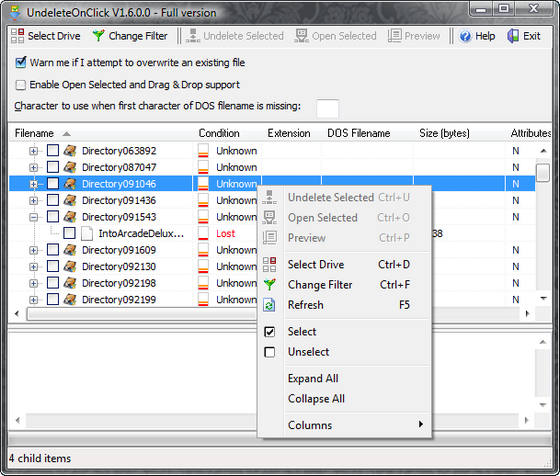Click the Select Drive toolbar icon
Screen dimensions: 560x476
18,36
